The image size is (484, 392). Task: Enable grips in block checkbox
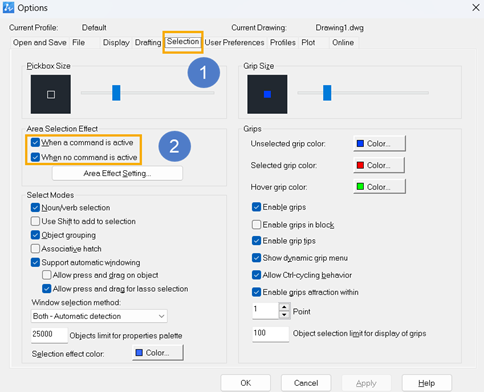pyautogui.click(x=256, y=225)
